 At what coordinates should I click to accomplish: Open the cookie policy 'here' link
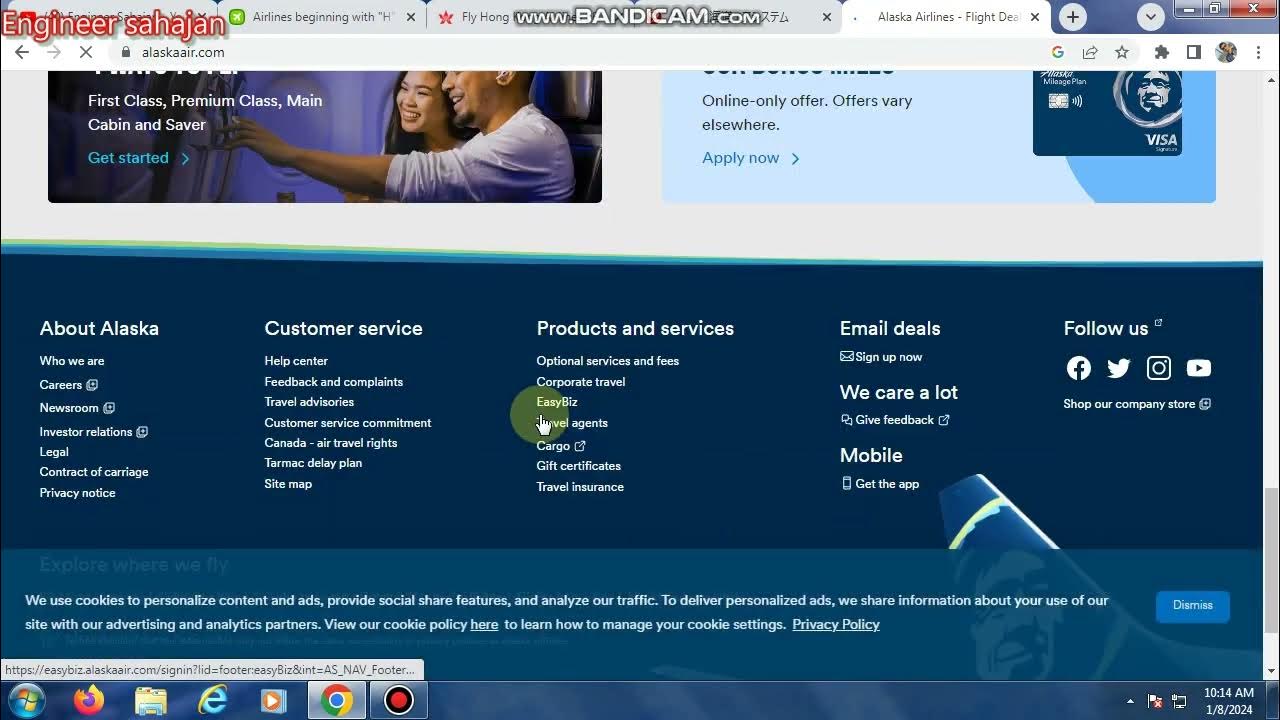point(484,625)
